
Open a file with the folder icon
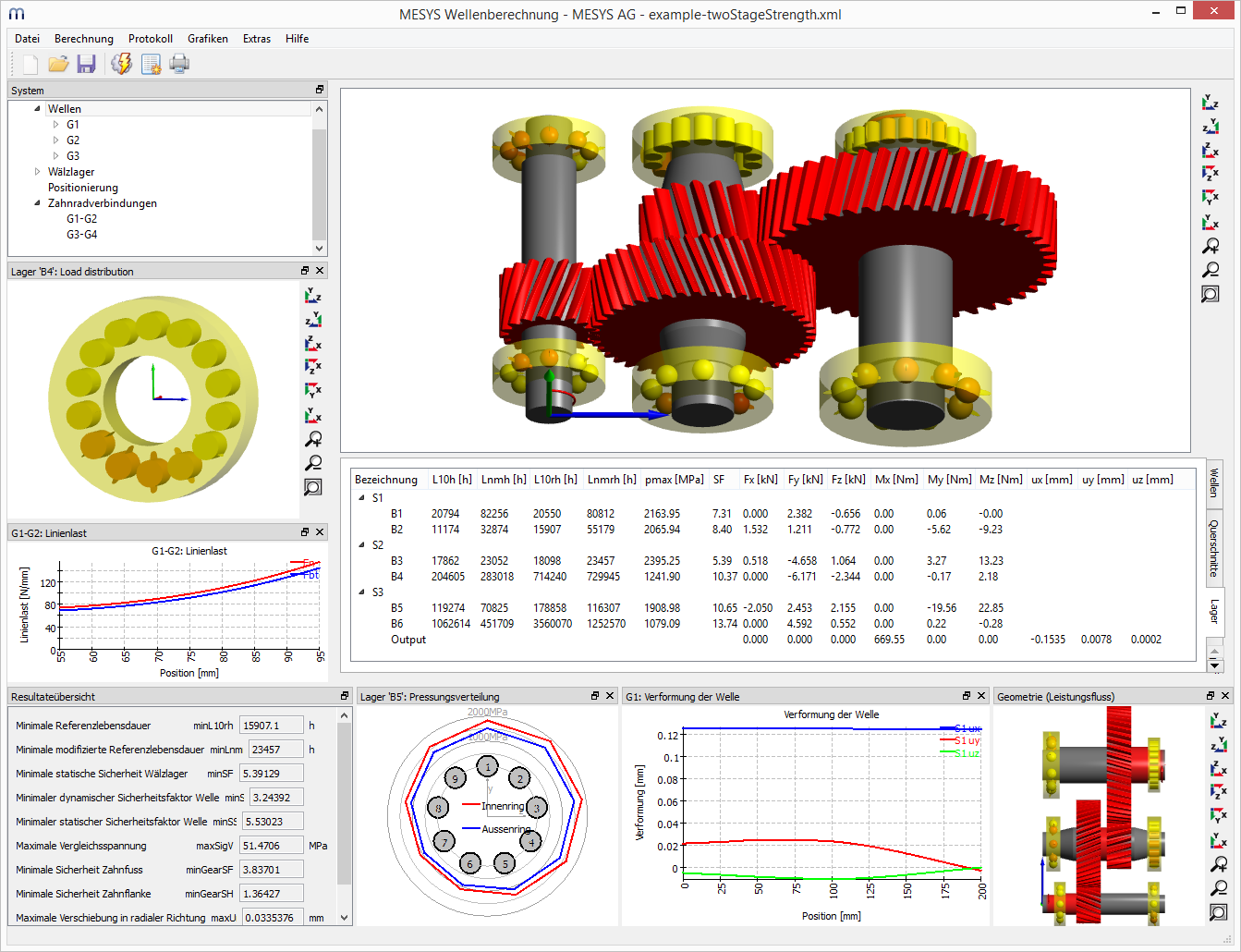(58, 64)
